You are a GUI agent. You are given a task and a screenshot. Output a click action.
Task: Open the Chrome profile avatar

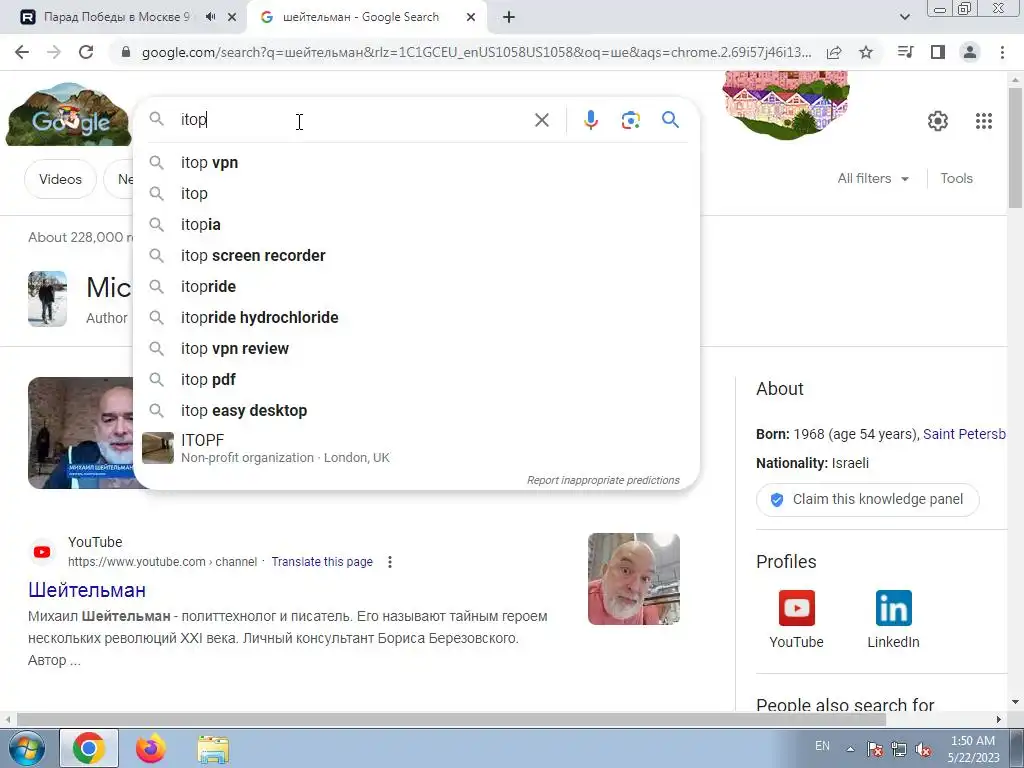point(970,52)
